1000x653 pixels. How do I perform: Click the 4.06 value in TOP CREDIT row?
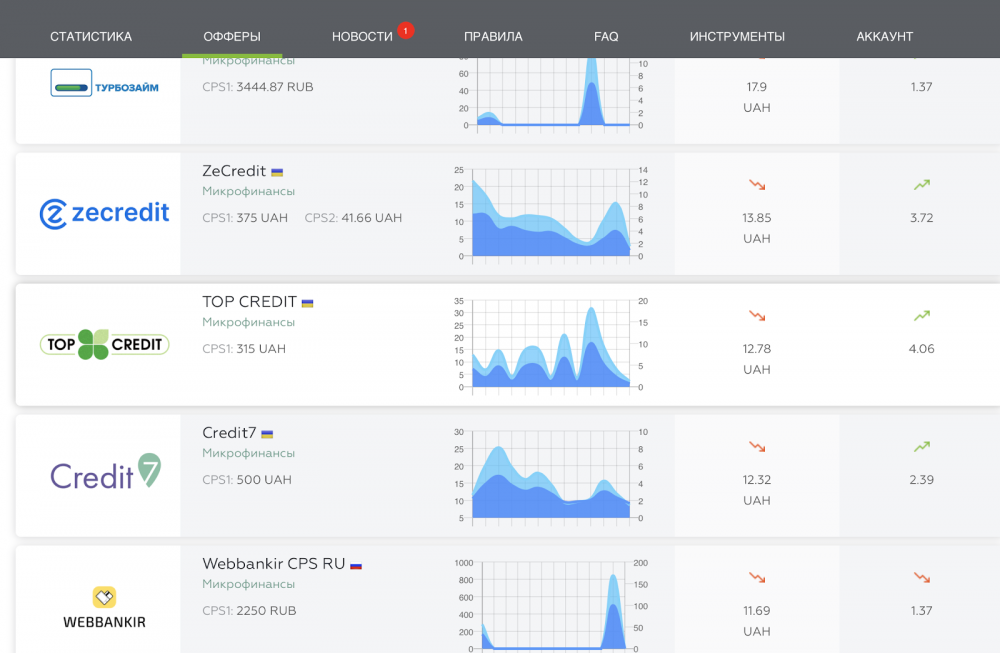[922, 349]
